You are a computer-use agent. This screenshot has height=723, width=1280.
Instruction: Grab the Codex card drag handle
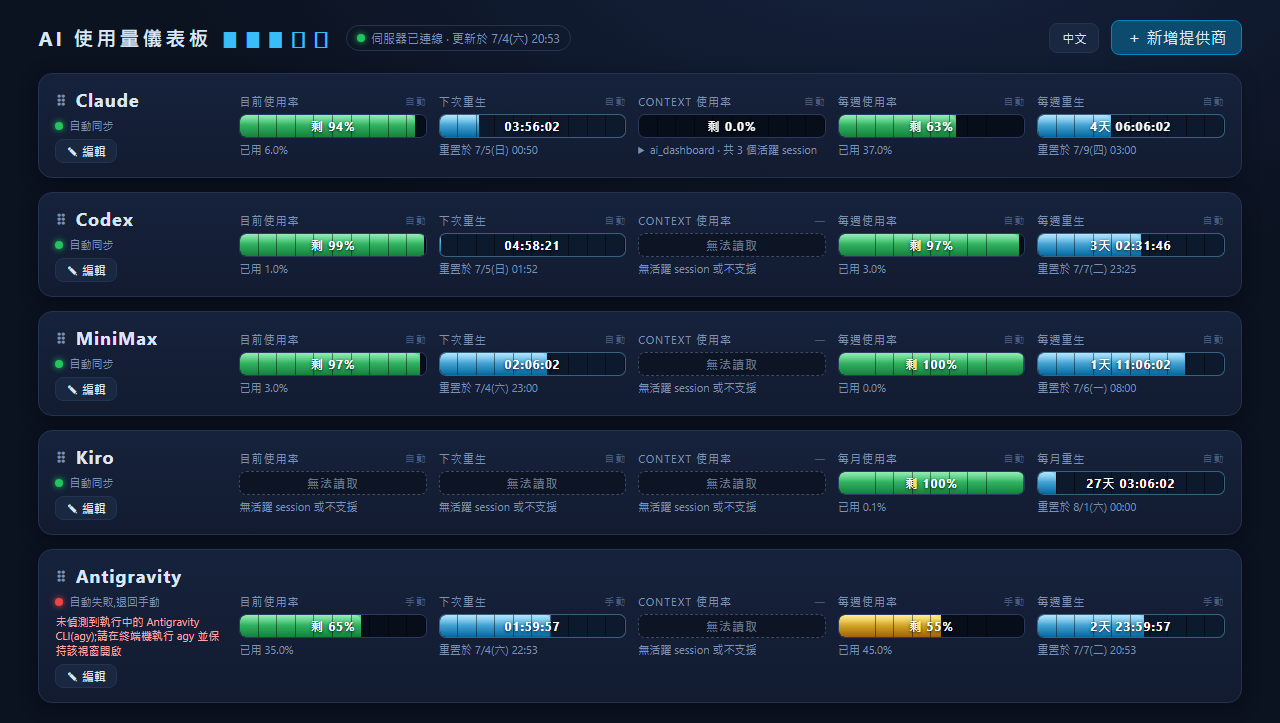[61, 220]
